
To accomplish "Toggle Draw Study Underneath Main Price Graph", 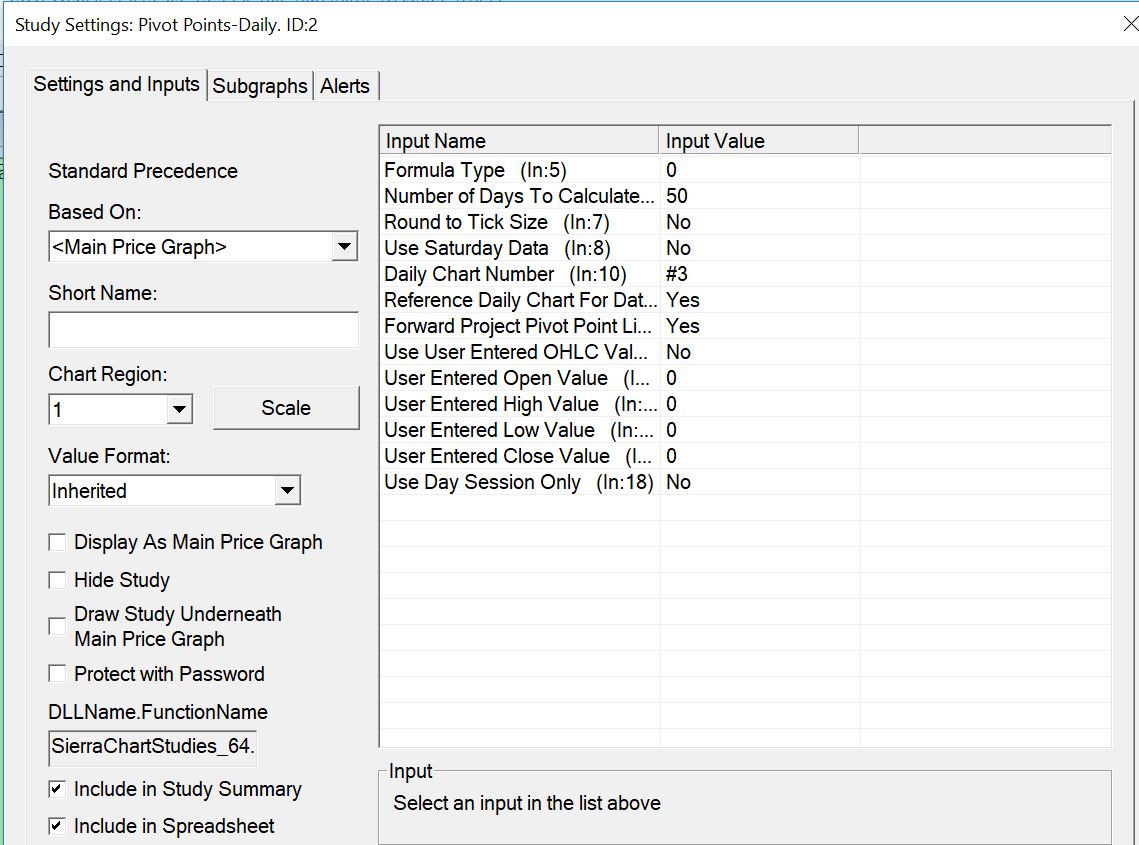I will pos(58,626).
